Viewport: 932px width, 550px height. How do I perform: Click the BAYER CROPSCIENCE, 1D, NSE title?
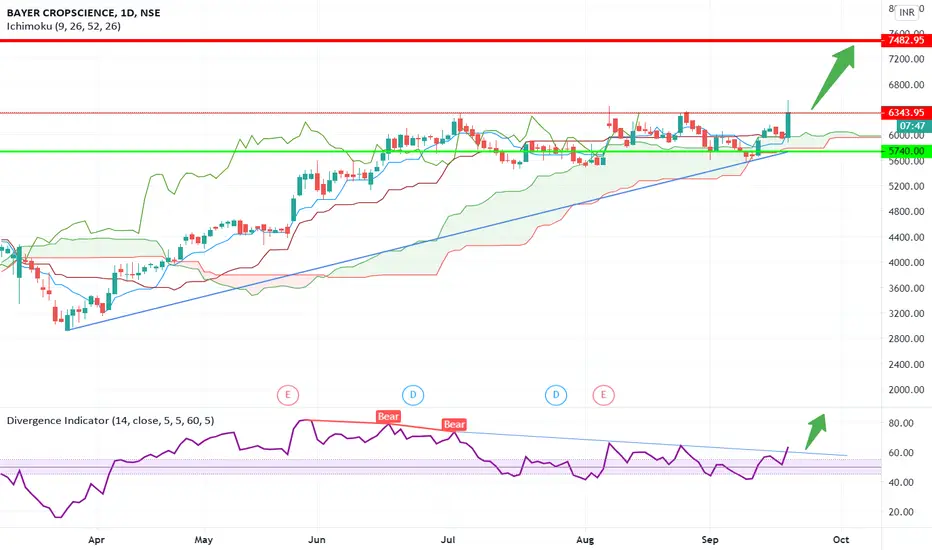point(83,12)
